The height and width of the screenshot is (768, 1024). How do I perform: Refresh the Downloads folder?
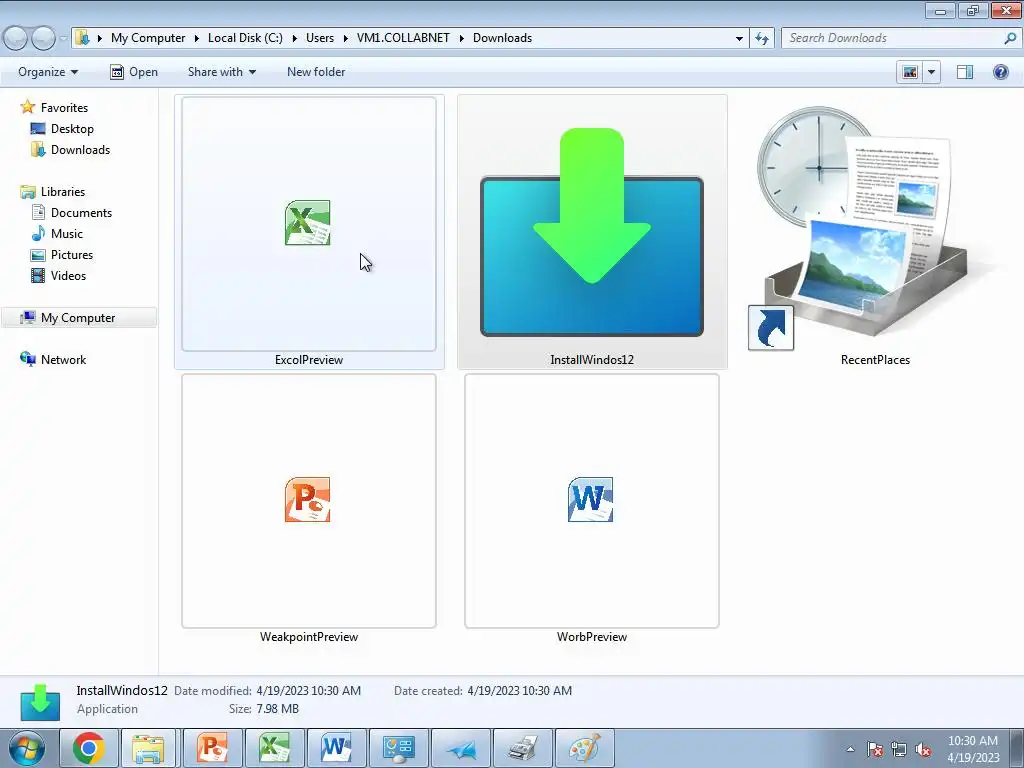coord(761,38)
